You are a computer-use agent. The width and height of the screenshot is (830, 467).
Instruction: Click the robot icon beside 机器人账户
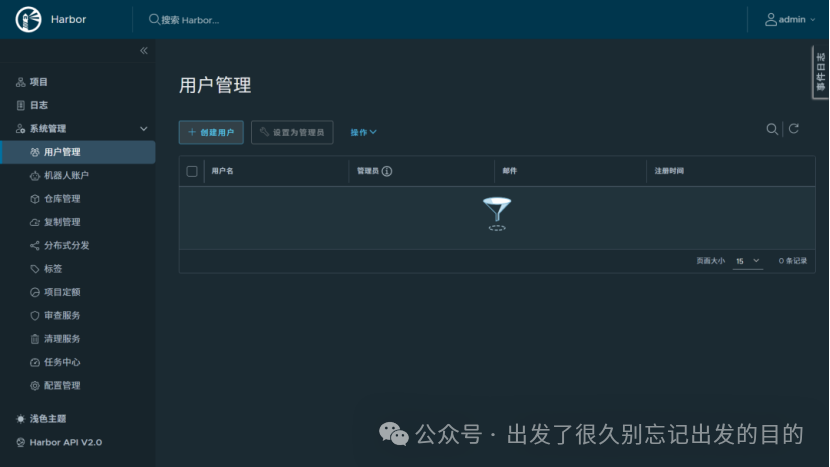34,176
